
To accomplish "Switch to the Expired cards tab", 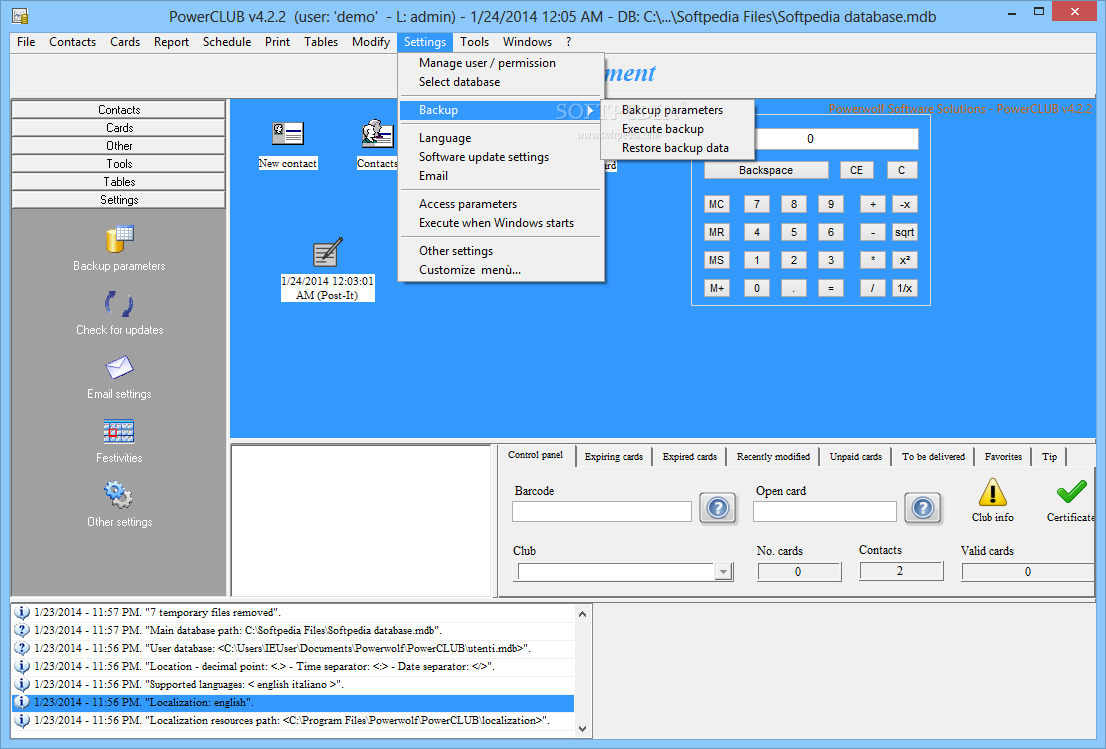I will [689, 456].
